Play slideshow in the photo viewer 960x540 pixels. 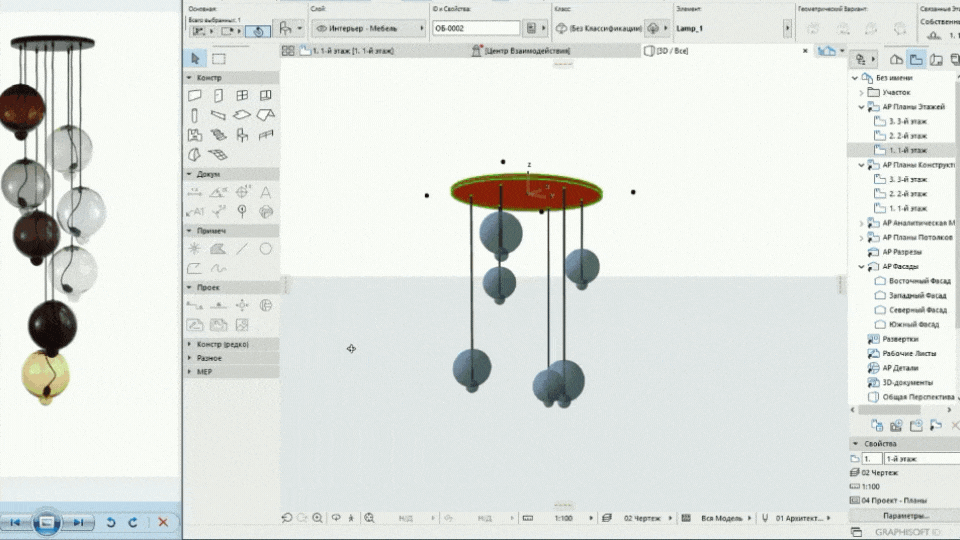click(x=46, y=522)
